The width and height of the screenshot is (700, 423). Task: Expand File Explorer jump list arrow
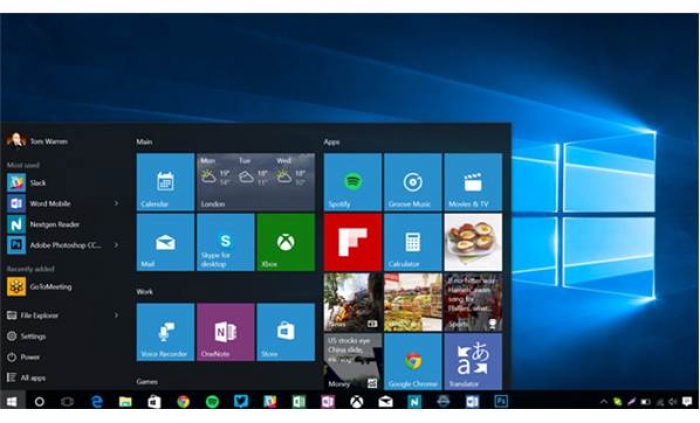116,315
